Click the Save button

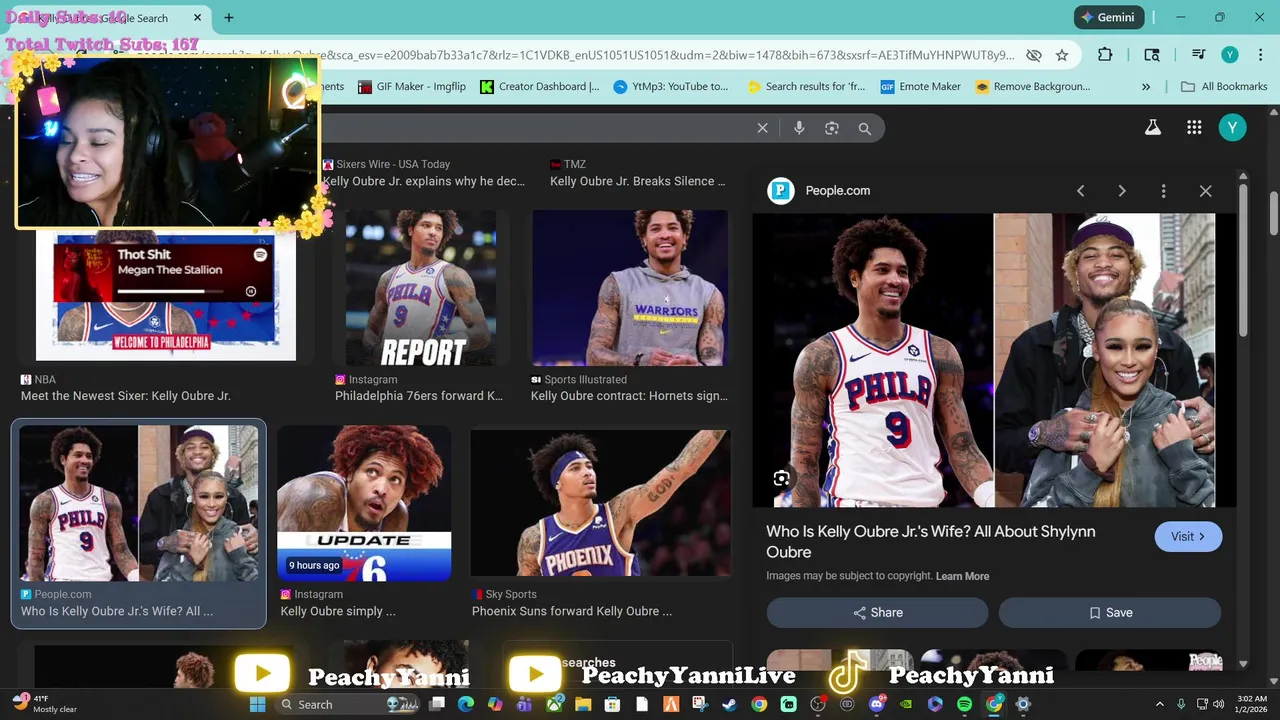[1110, 613]
